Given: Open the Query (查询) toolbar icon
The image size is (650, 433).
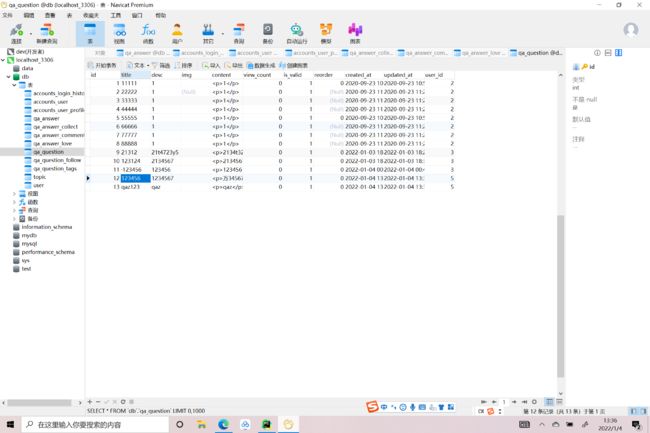Looking at the screenshot, I should [239, 34].
